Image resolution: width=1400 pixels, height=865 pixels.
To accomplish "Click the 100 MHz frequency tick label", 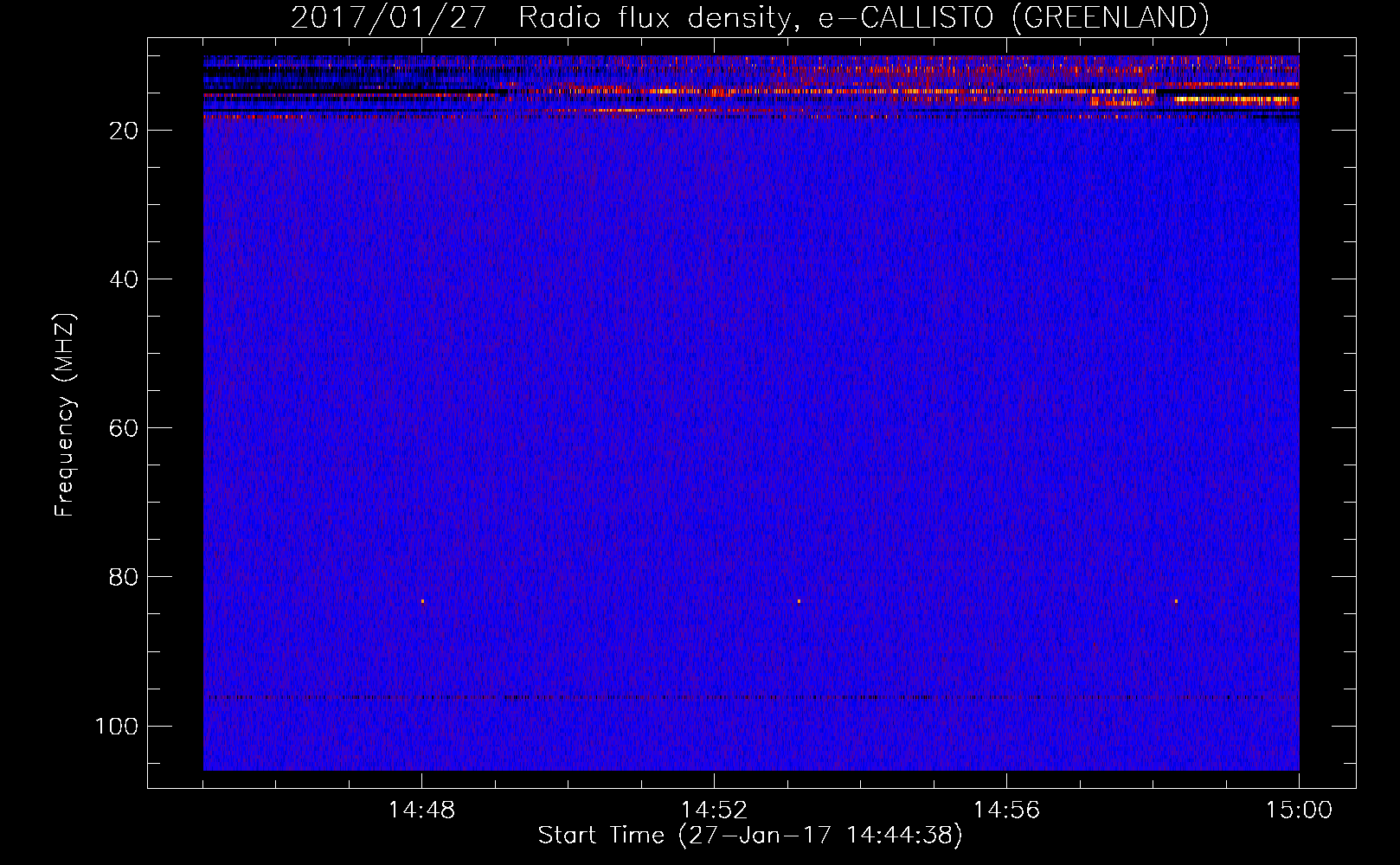I will pos(117,726).
